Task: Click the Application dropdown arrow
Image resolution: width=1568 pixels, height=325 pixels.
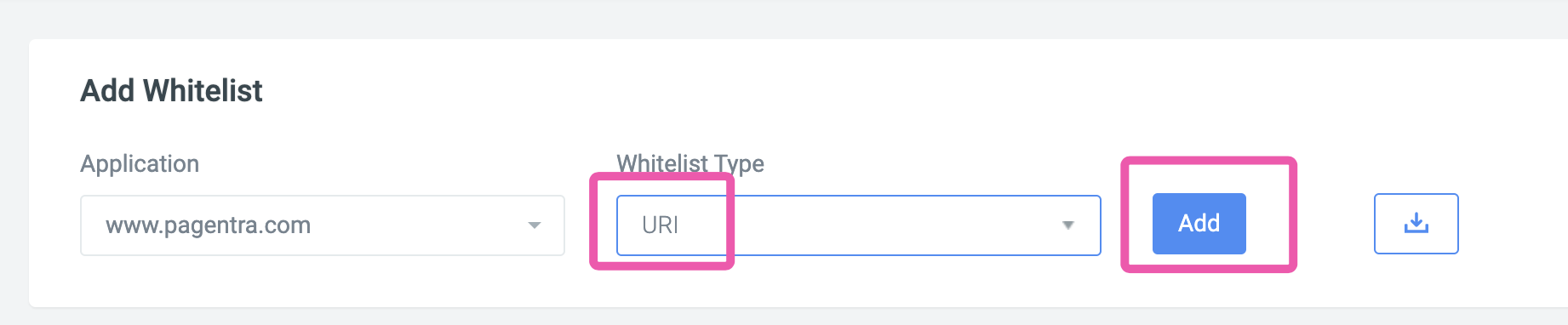Action: [535, 225]
